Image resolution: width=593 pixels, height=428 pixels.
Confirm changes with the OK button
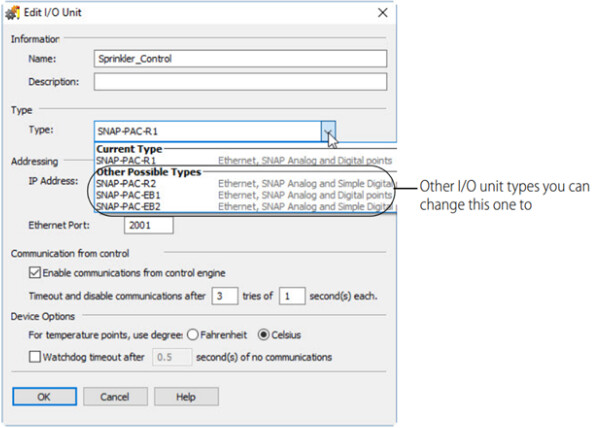point(44,397)
